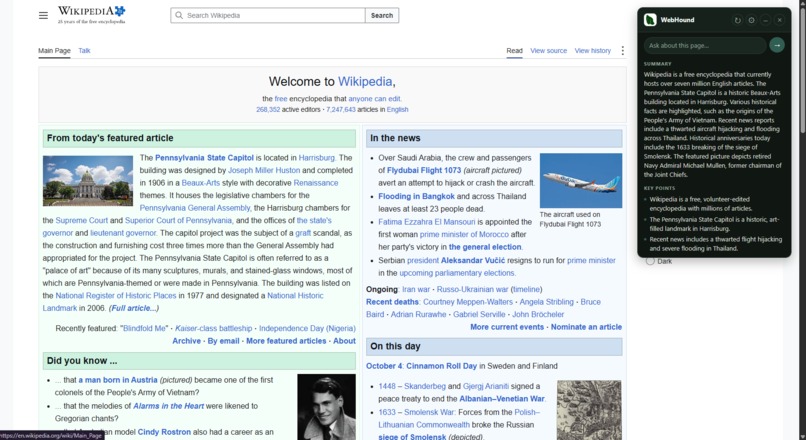
Task: Open the View source tab
Action: coord(548,50)
